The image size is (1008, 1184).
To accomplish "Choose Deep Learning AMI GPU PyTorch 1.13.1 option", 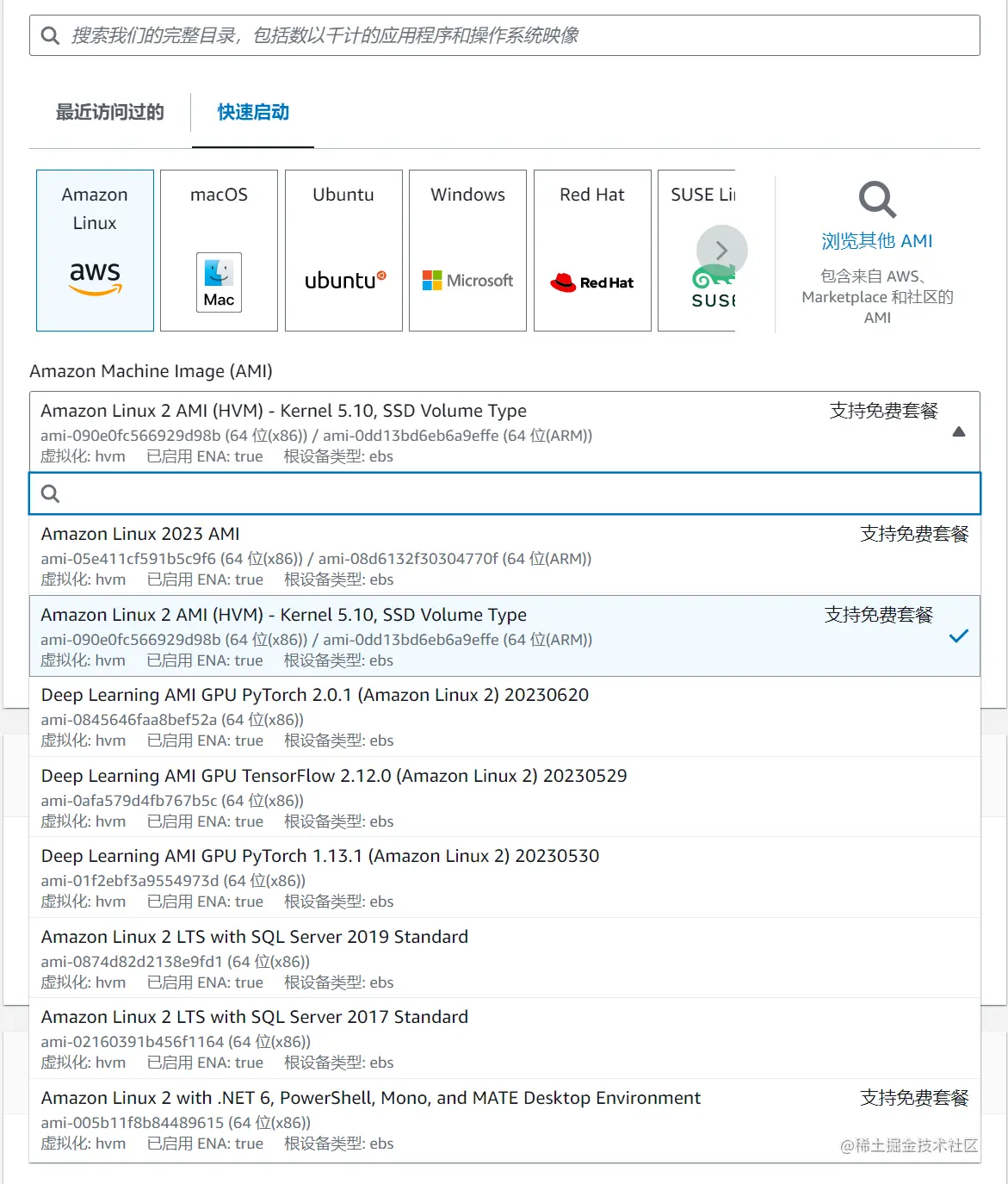I will [504, 877].
